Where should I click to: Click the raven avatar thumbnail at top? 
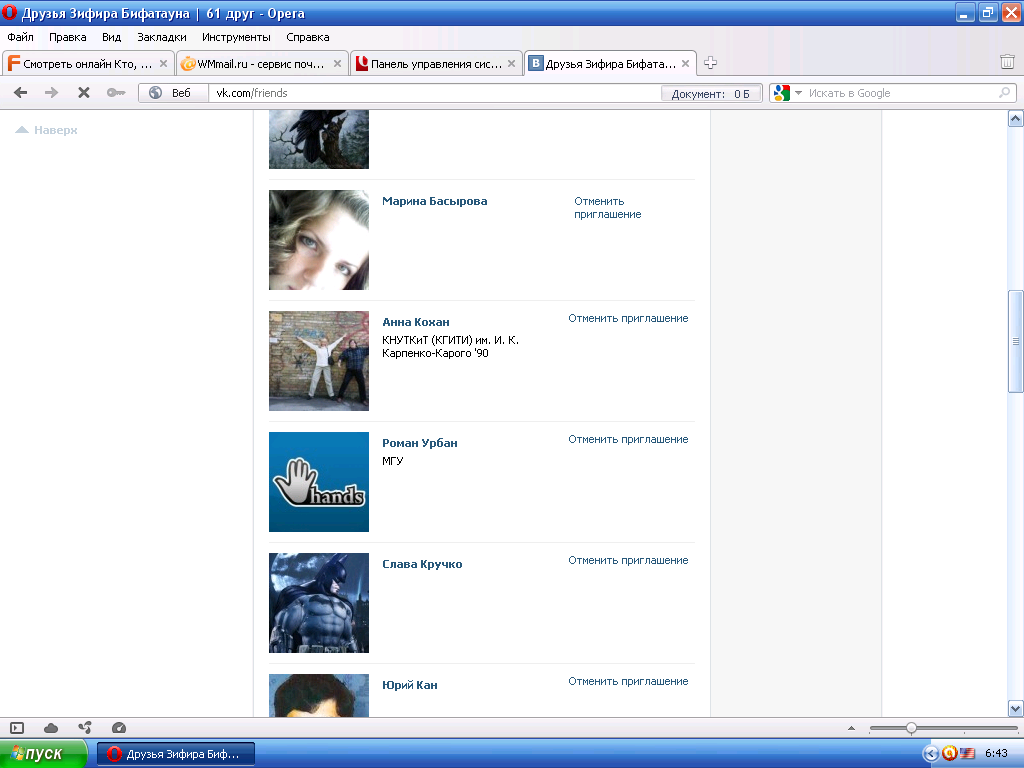[319, 139]
